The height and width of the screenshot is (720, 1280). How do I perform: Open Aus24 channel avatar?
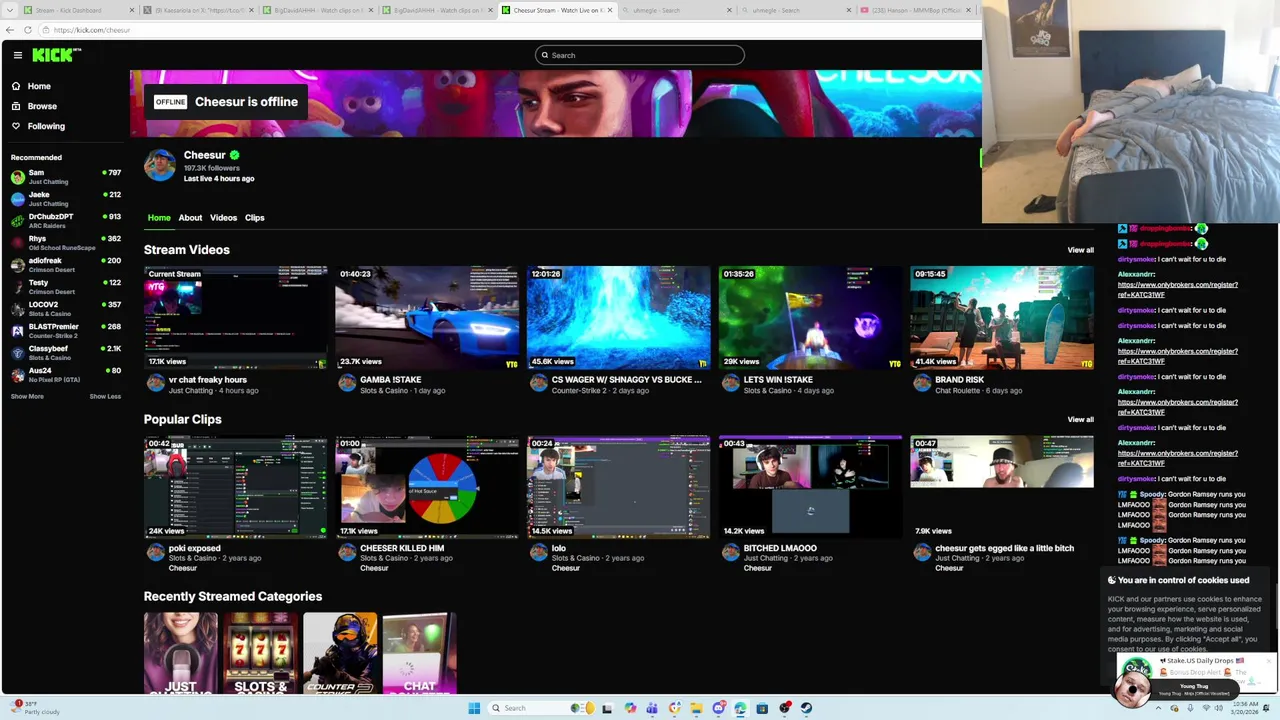click(18, 375)
